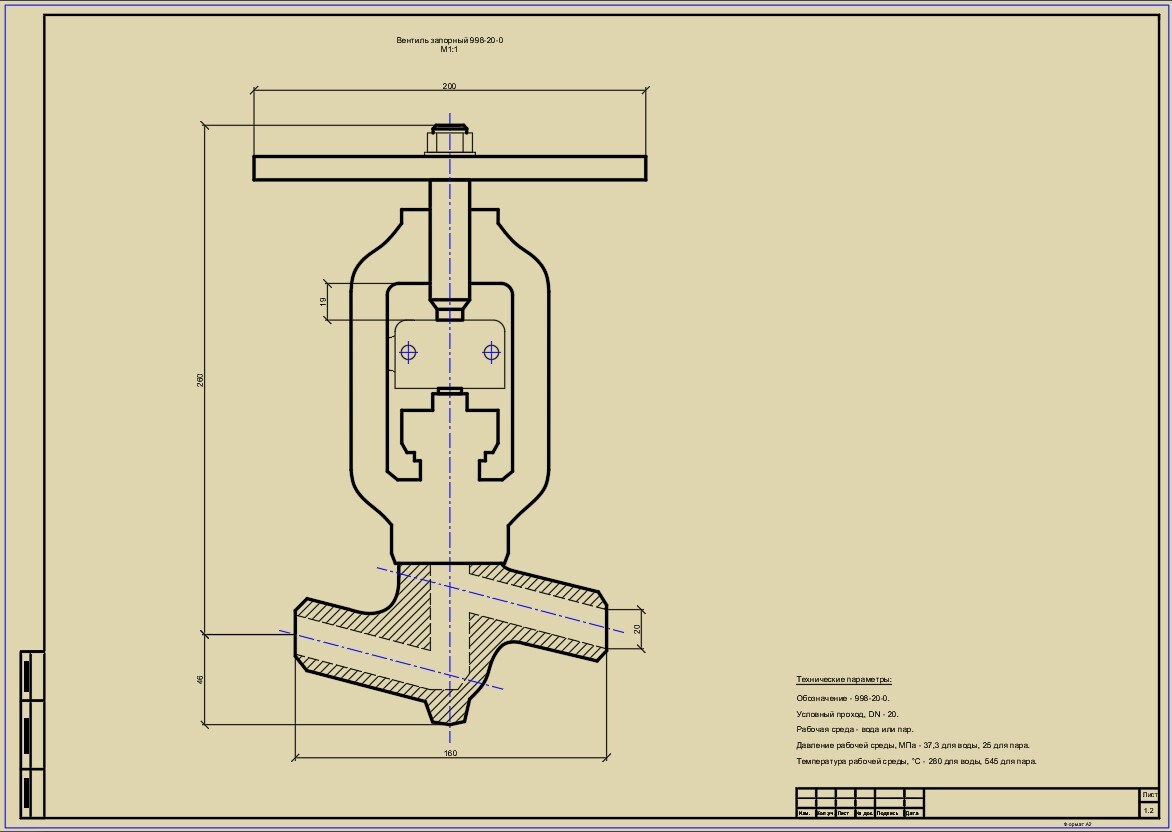Select the "Обозначение - 998-20-0." text line
1172x832 pixels.
click(x=843, y=698)
